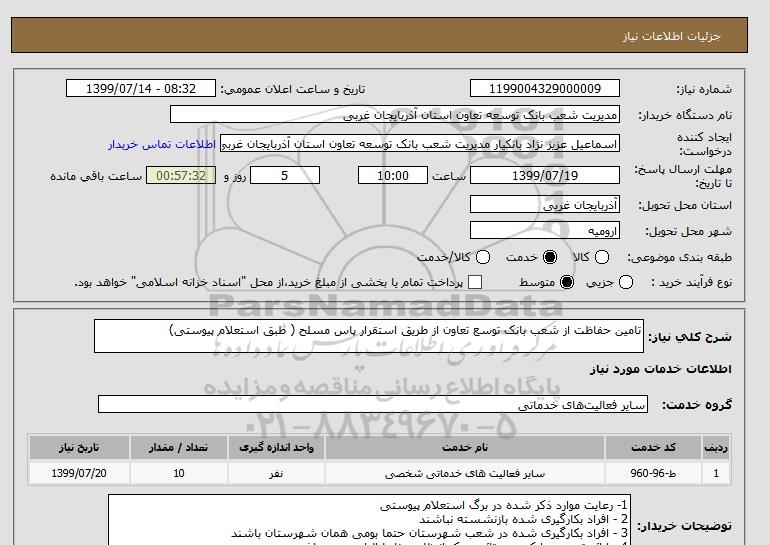
Task: Click the نام خدمت column header
Action: [465, 448]
